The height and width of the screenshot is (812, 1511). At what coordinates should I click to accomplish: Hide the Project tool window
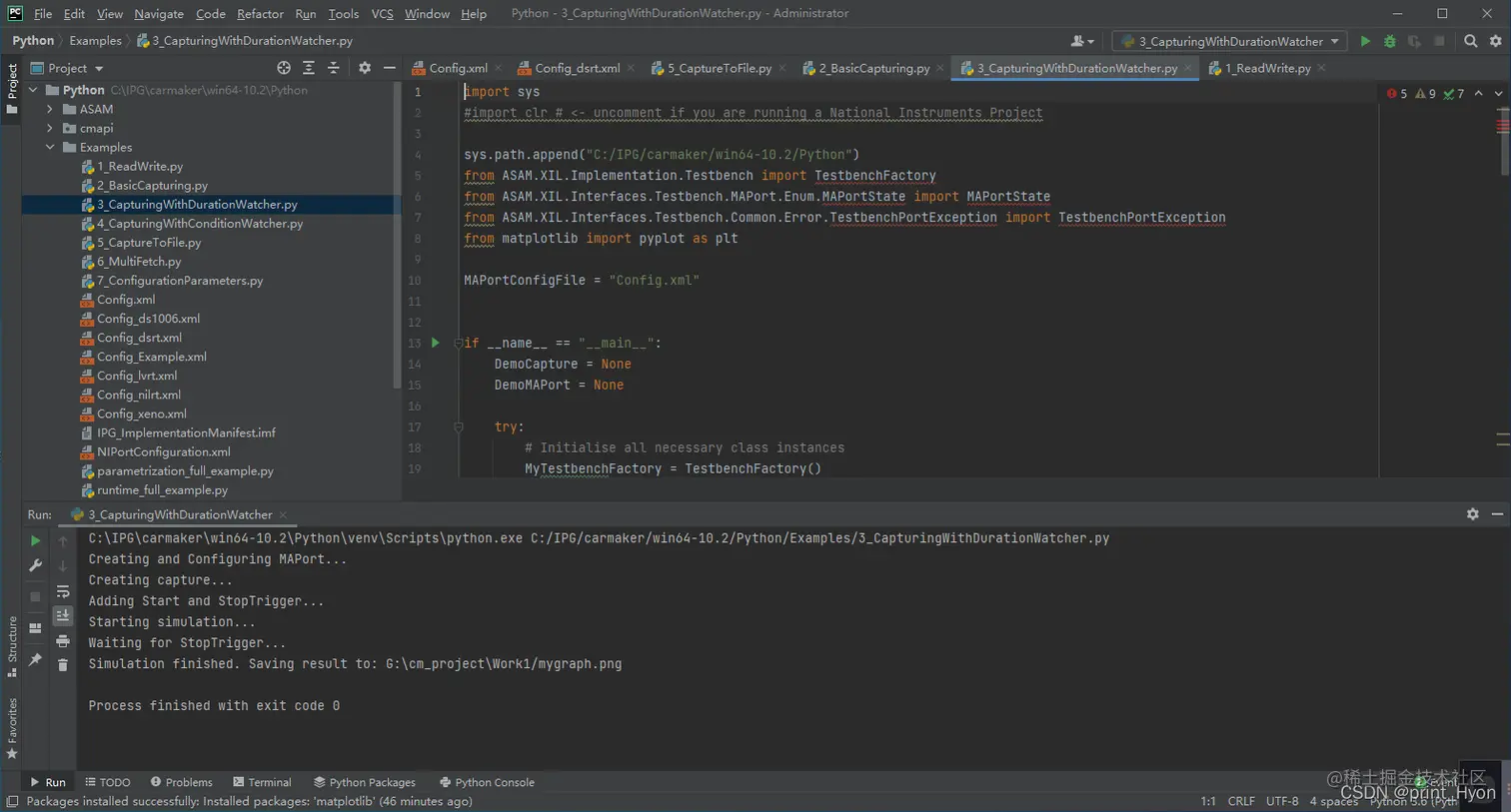389,68
